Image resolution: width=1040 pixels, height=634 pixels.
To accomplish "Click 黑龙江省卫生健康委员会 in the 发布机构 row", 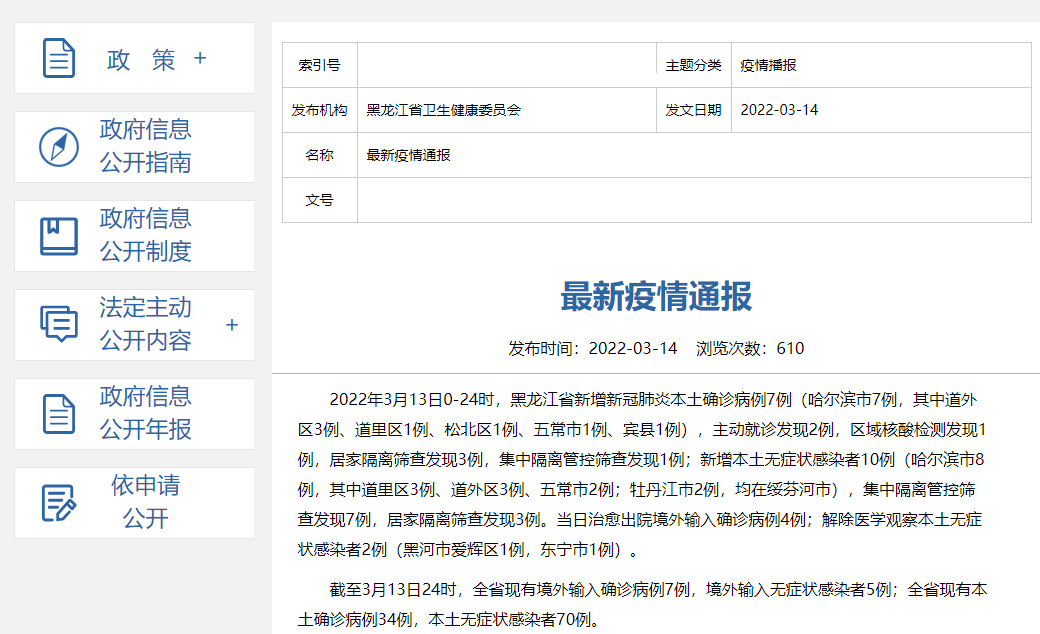I will (x=443, y=110).
